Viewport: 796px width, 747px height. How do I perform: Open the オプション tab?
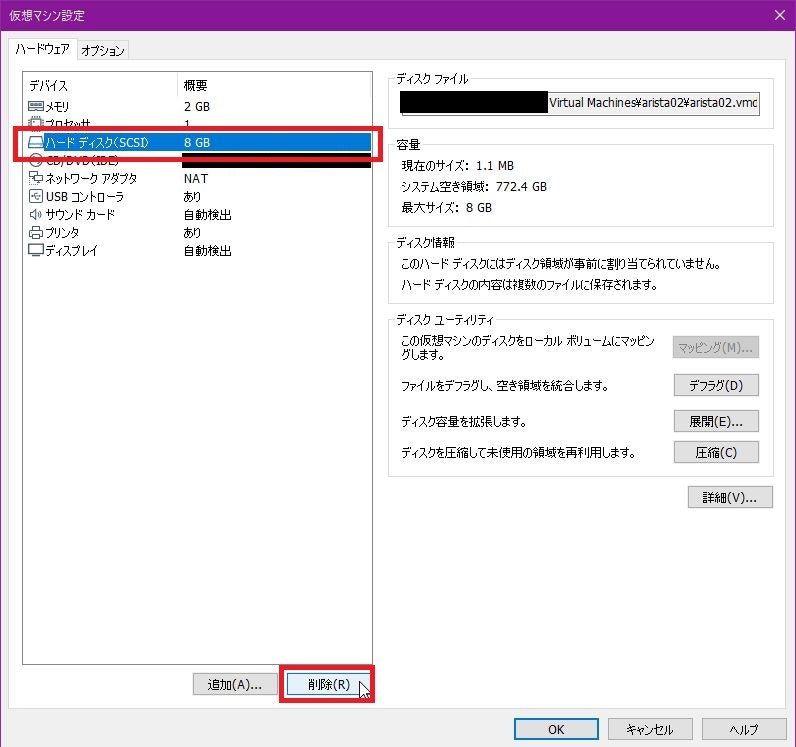103,50
